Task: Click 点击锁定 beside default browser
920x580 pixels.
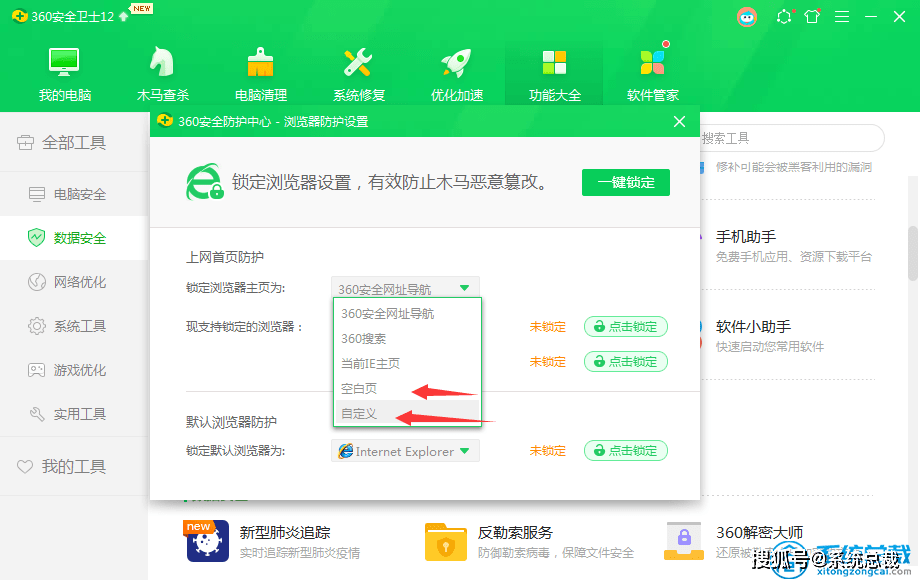Action: coord(626,450)
